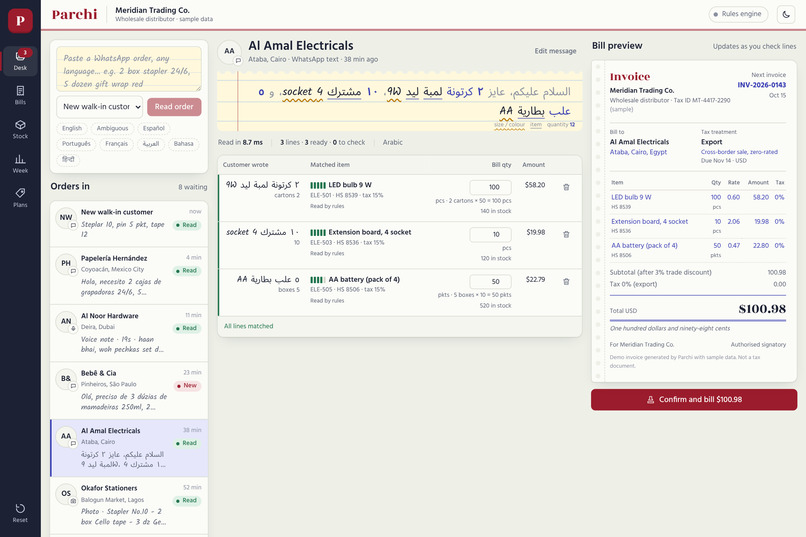806x537 pixels.
Task: Focus the paste WhatsApp order text area
Action: click(129, 69)
